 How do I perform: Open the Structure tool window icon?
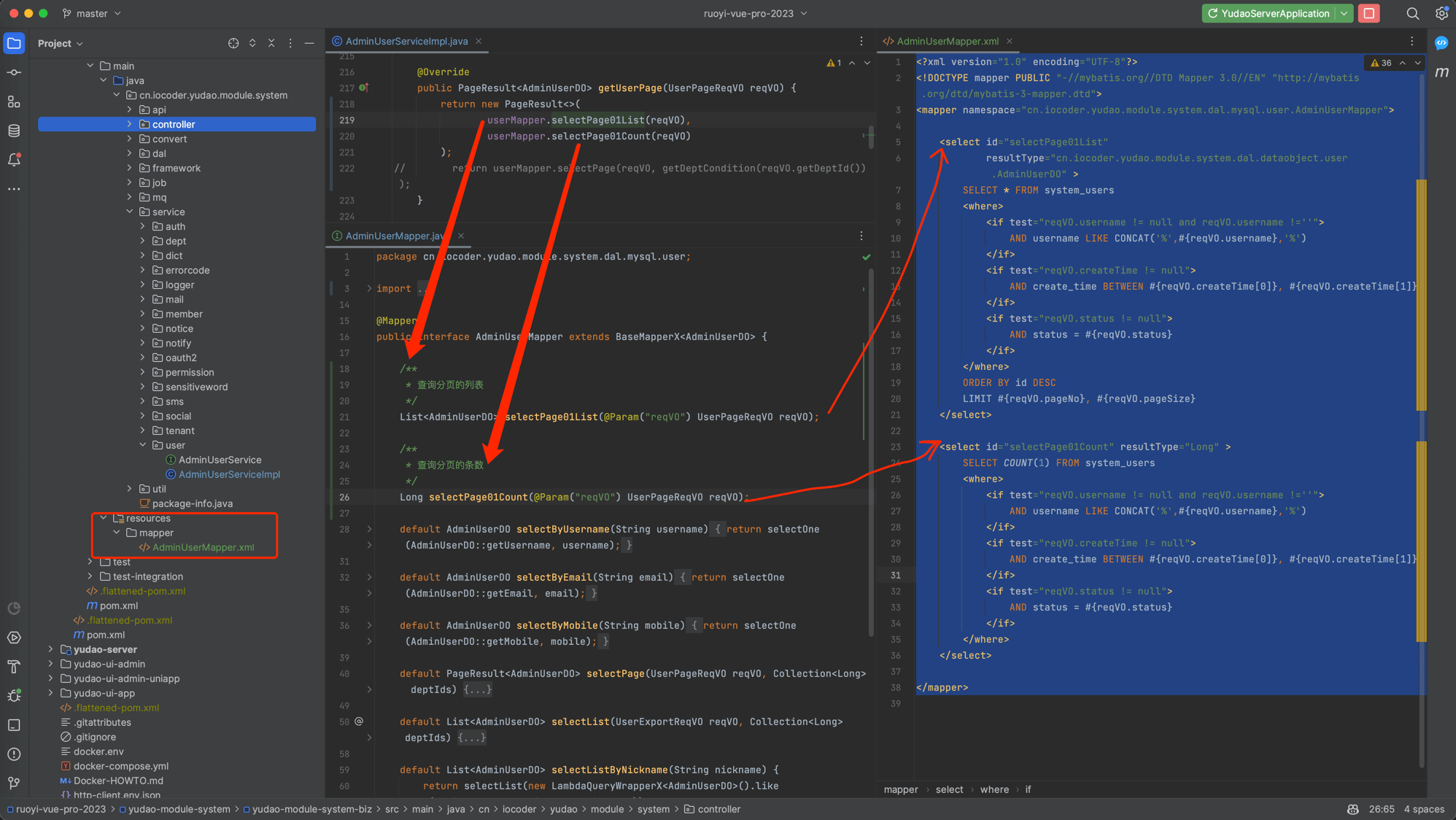[14, 101]
